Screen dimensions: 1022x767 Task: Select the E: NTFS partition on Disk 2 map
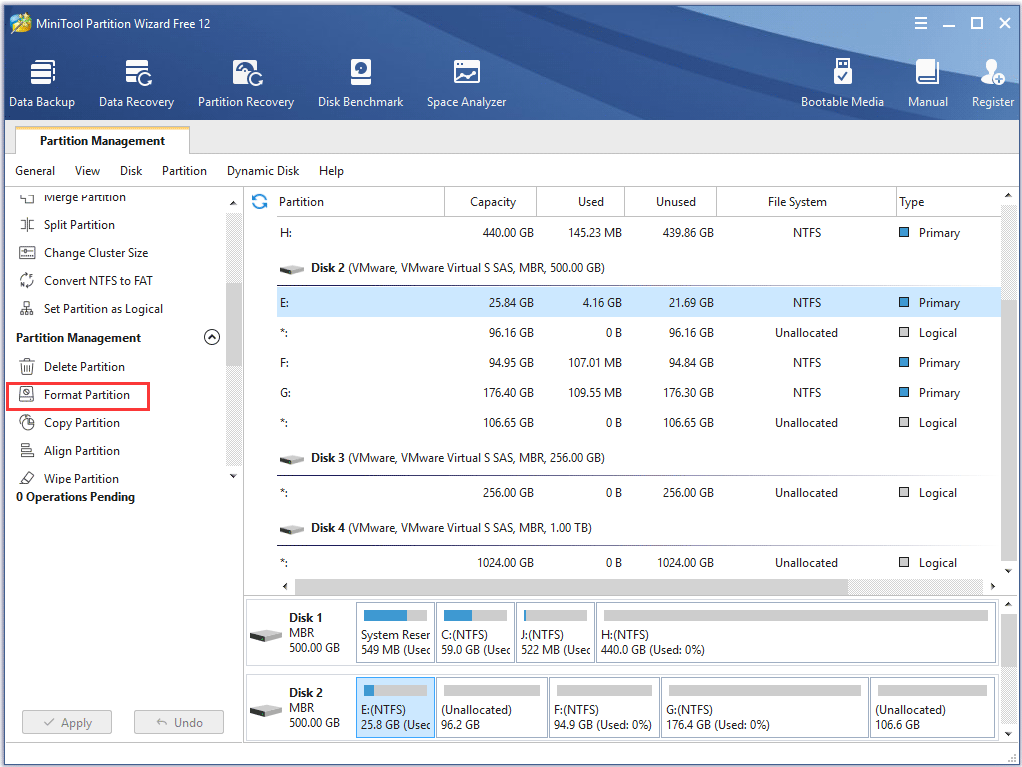pyautogui.click(x=395, y=707)
